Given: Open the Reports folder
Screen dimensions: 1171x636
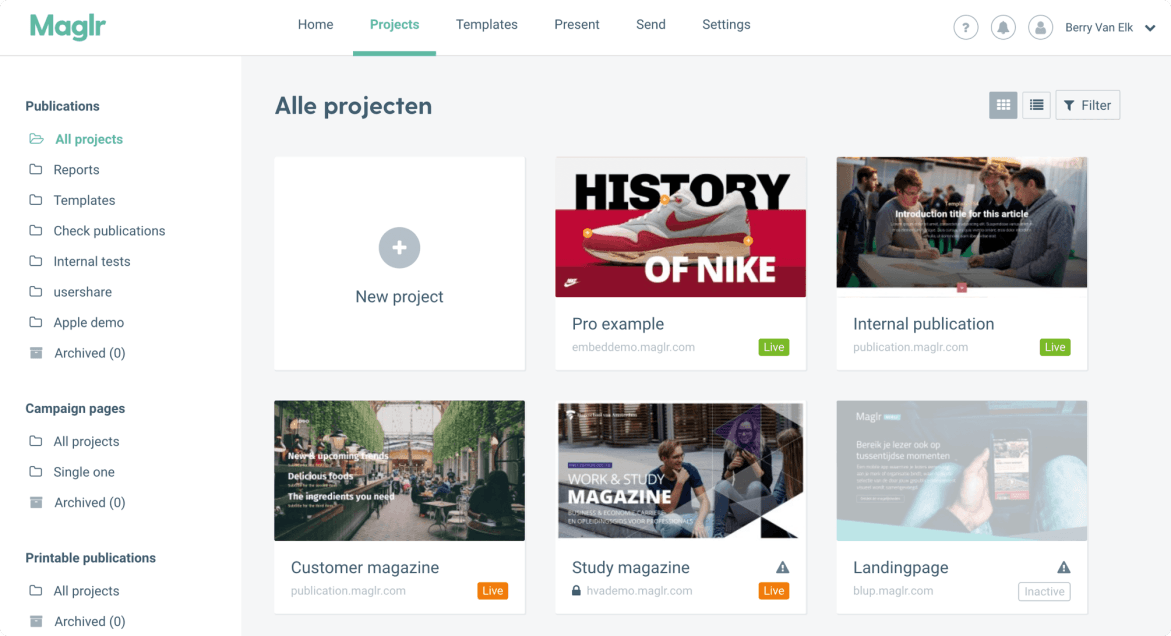Looking at the screenshot, I should 76,169.
